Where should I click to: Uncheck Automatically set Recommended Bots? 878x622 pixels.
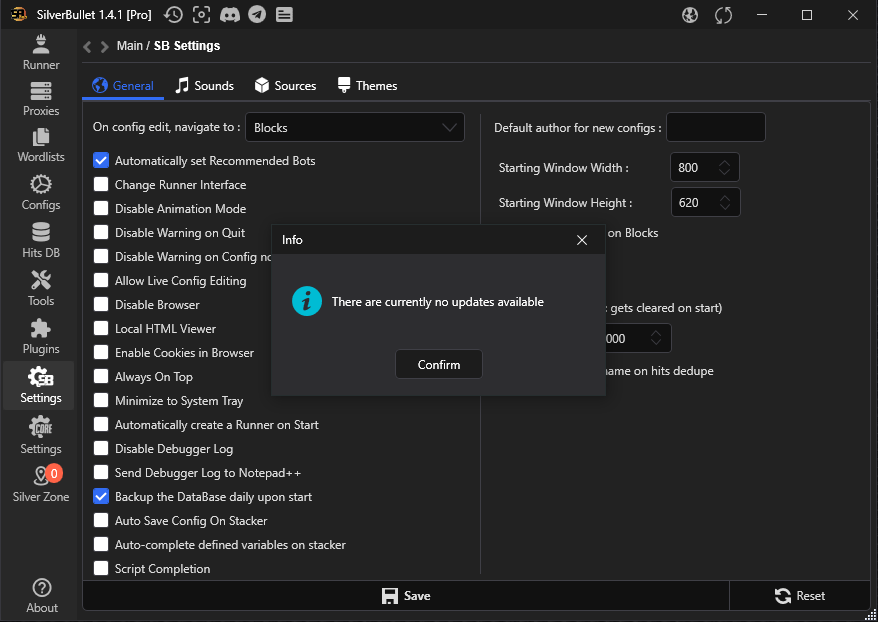101,161
